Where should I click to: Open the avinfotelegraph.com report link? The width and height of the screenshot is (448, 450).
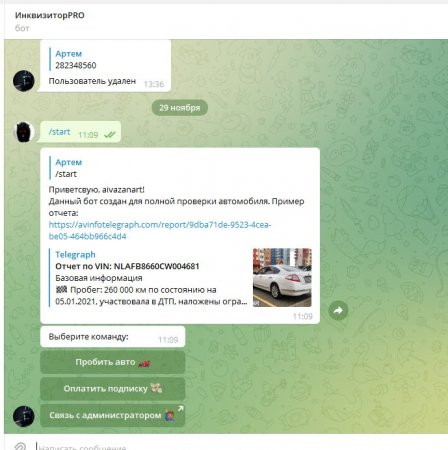pos(160,230)
